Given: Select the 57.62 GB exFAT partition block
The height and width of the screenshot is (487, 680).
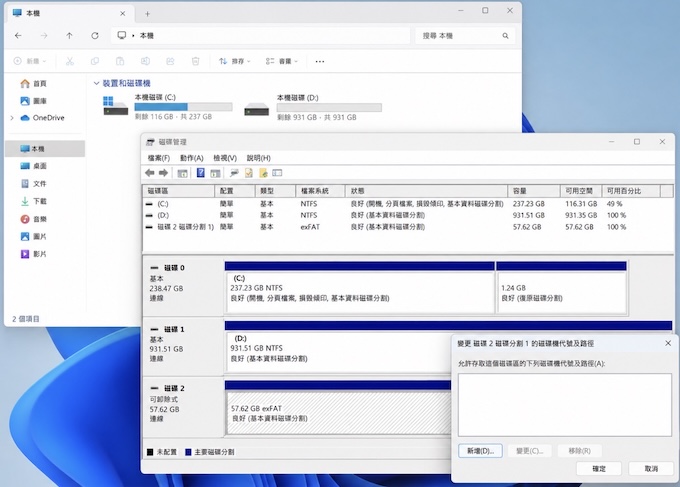Looking at the screenshot, I should 338,408.
